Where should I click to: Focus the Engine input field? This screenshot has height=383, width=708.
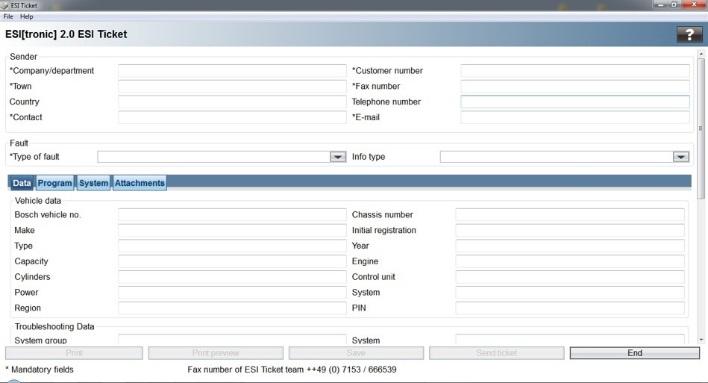pyautogui.click(x=570, y=261)
